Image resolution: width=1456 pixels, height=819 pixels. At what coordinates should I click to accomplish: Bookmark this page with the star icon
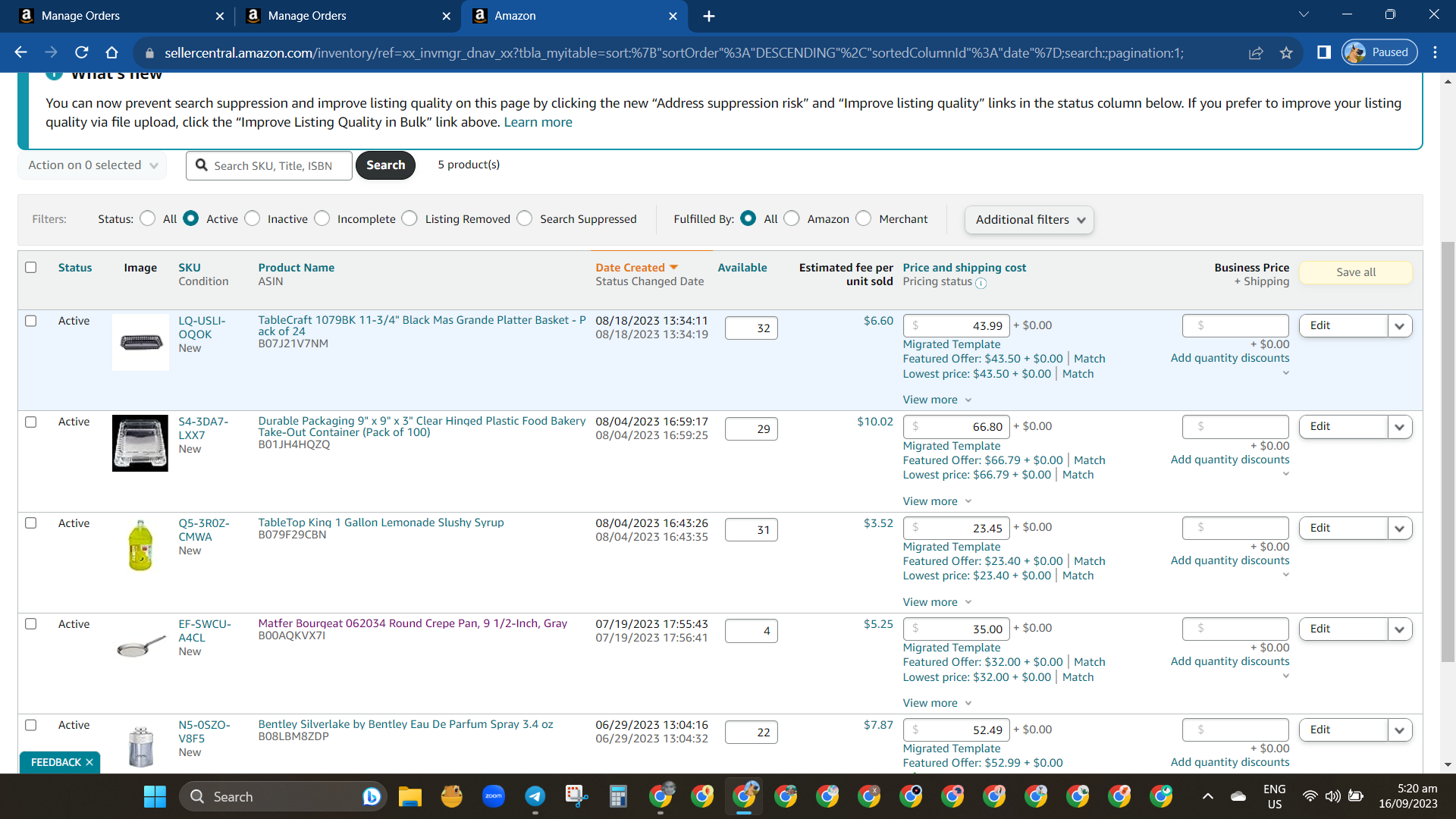[1286, 52]
